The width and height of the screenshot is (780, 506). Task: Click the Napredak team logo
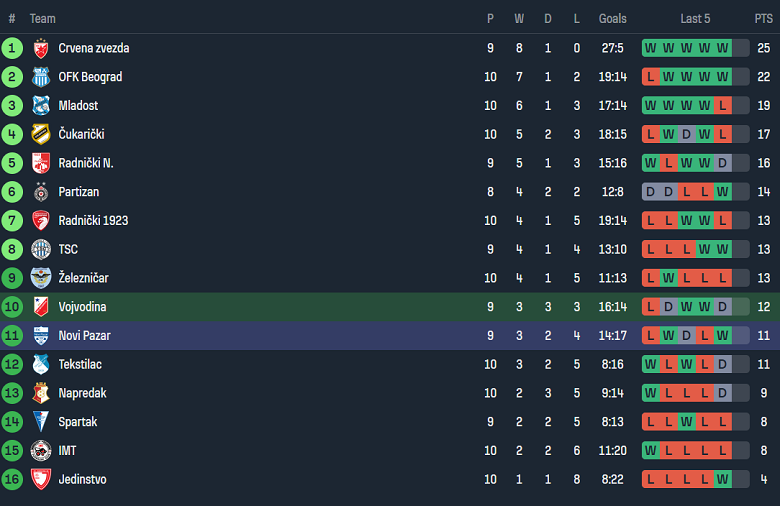point(41,393)
